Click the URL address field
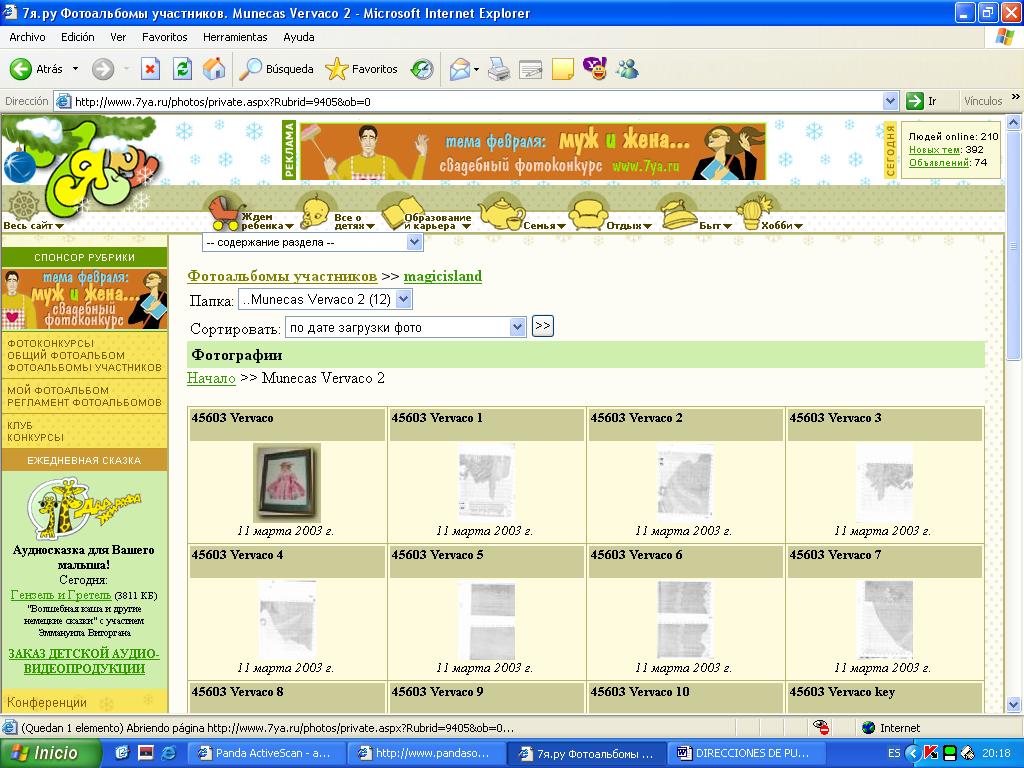 pos(476,101)
